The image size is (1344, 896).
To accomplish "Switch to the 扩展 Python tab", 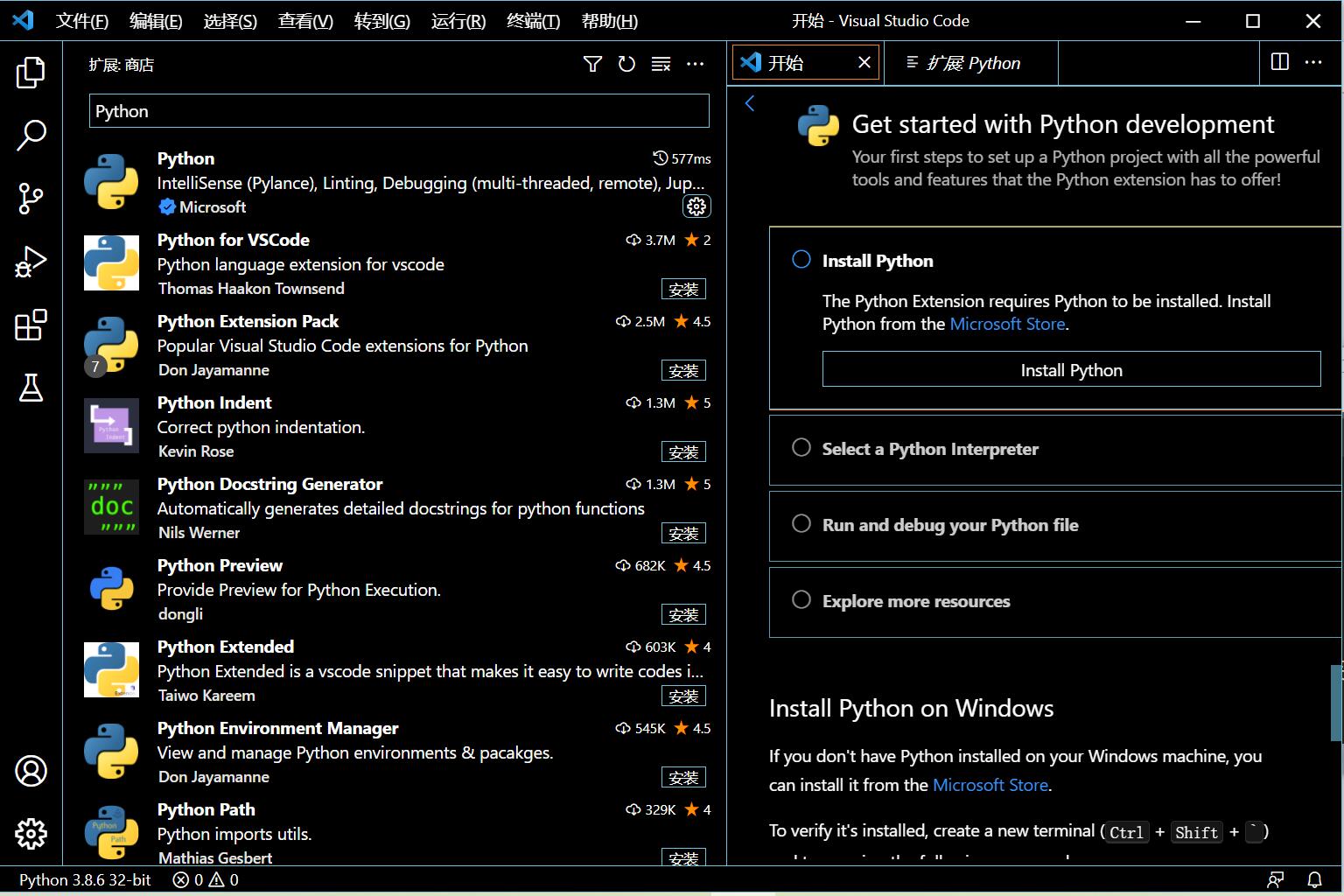I will (971, 63).
